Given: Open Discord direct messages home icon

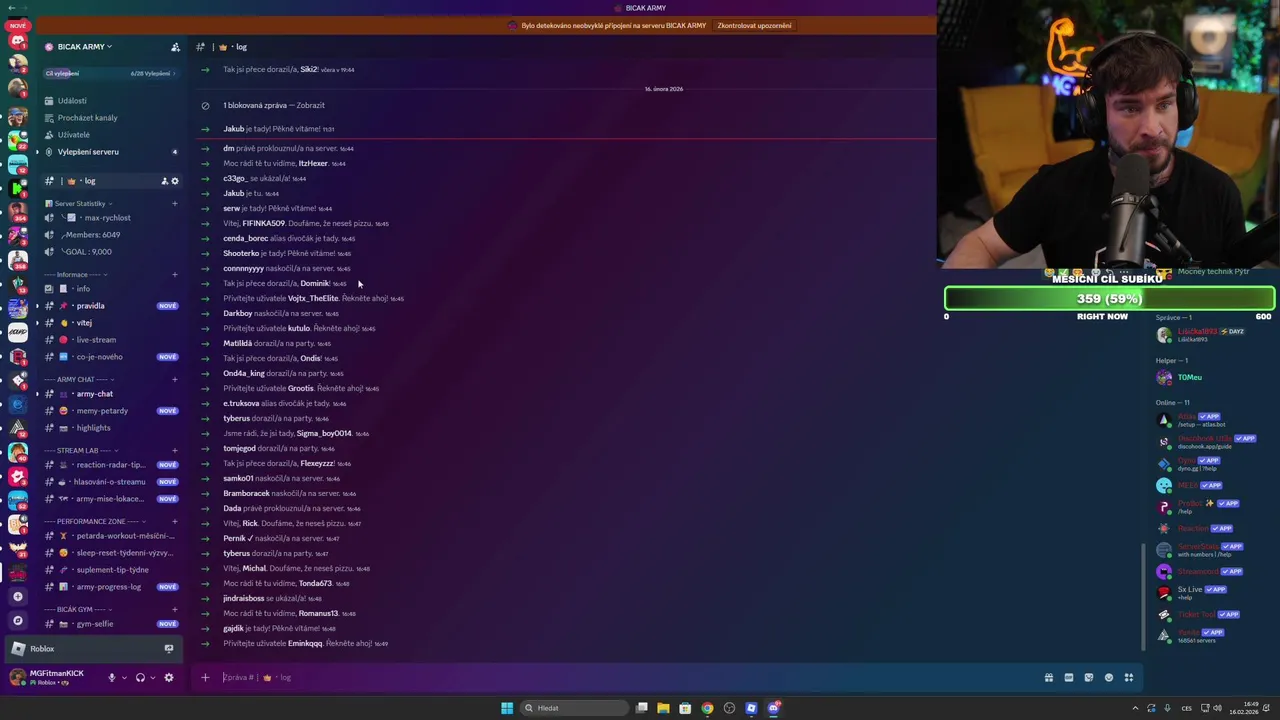Looking at the screenshot, I should coord(17,42).
